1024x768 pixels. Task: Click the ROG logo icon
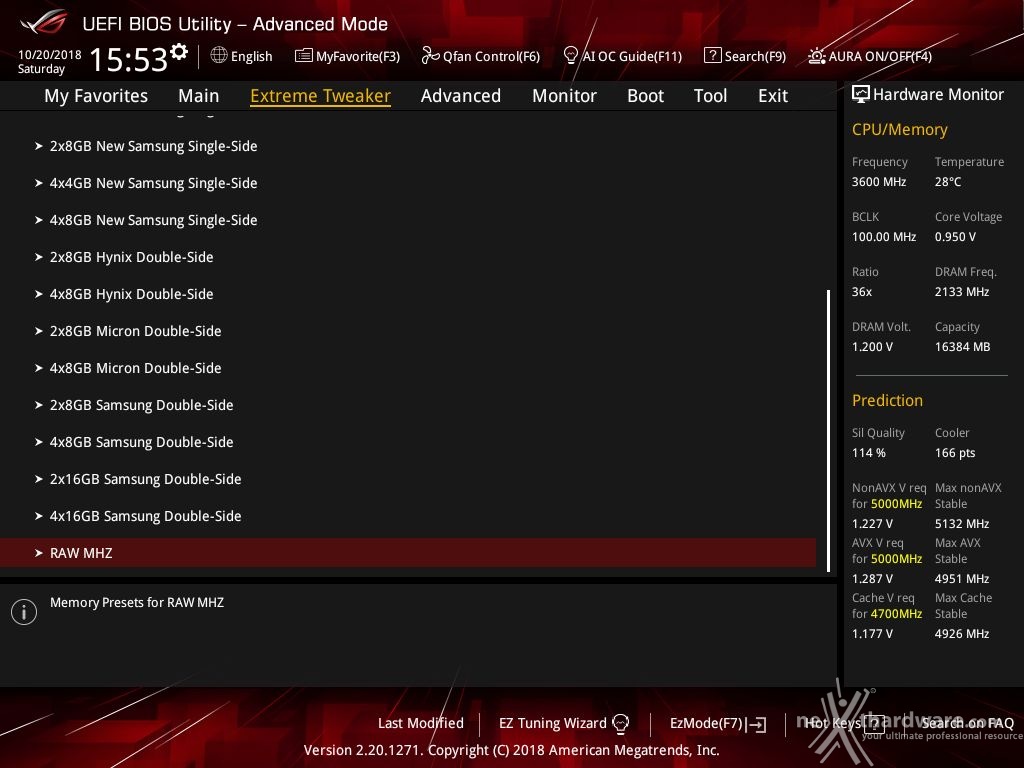(44, 22)
